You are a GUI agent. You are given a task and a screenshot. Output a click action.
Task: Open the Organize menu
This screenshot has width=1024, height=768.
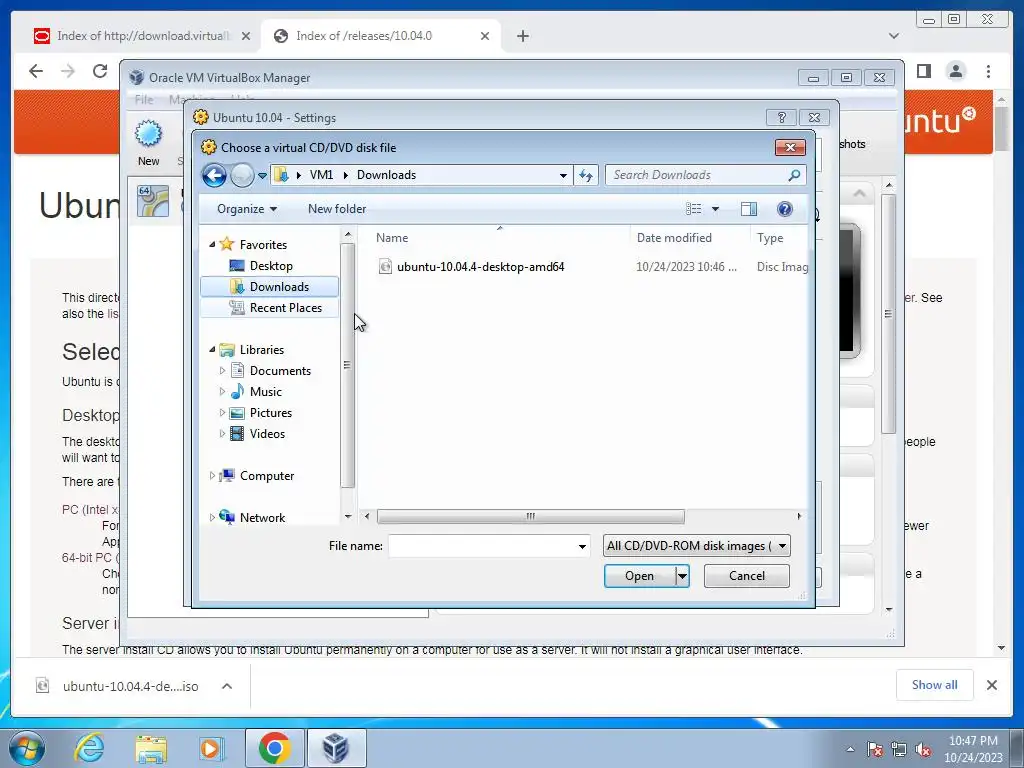(x=247, y=209)
